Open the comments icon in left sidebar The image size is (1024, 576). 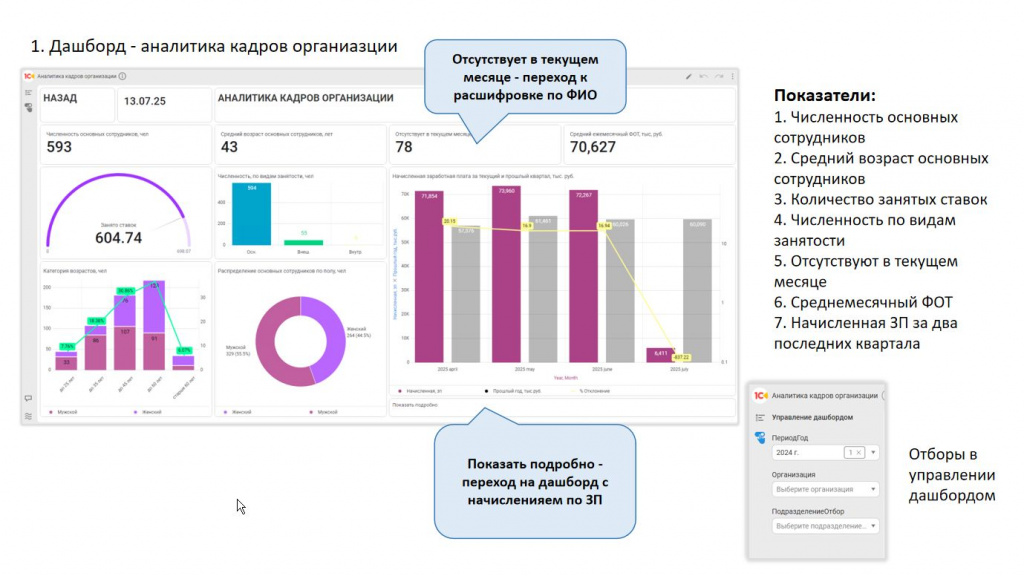click(28, 398)
